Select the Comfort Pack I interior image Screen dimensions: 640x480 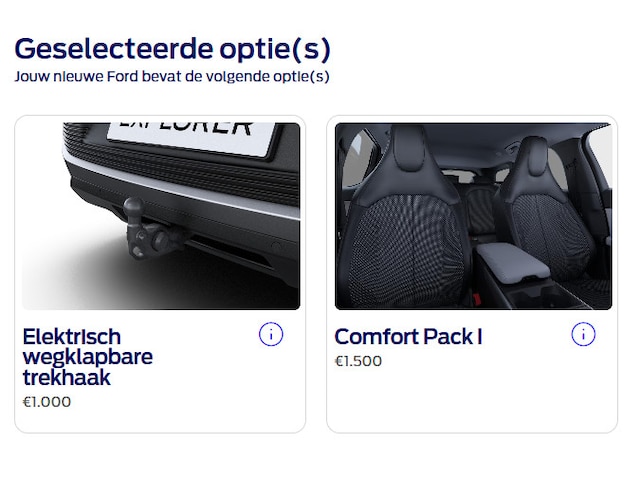473,216
